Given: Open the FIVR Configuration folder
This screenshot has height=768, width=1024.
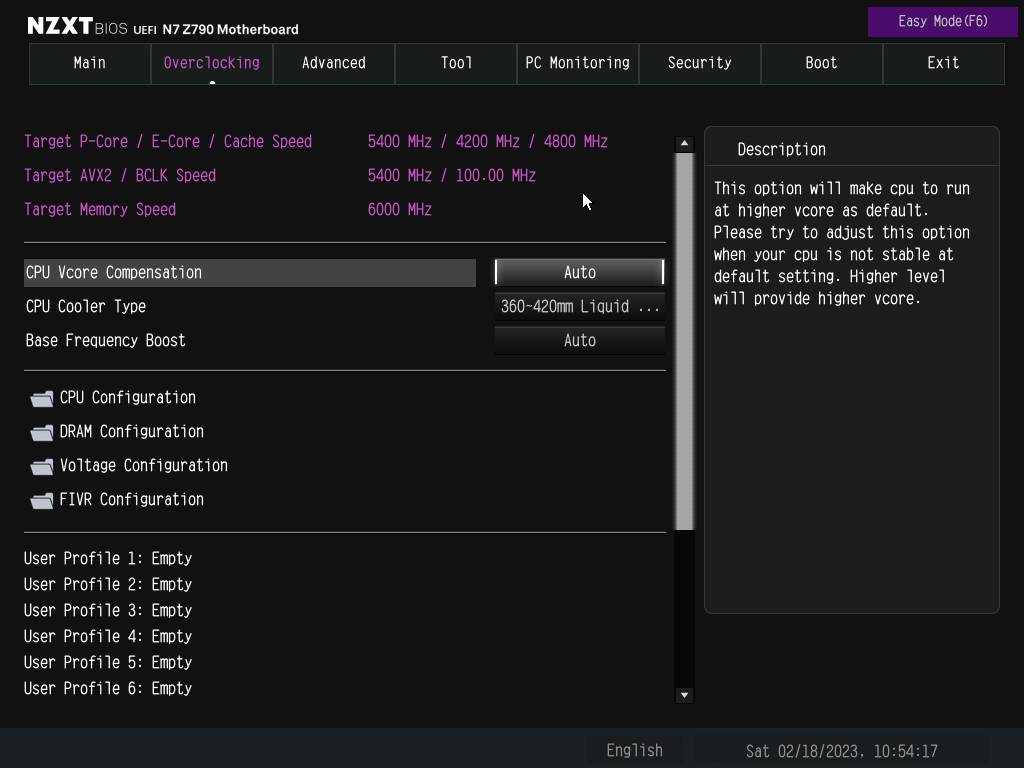Looking at the screenshot, I should click(x=130, y=499).
